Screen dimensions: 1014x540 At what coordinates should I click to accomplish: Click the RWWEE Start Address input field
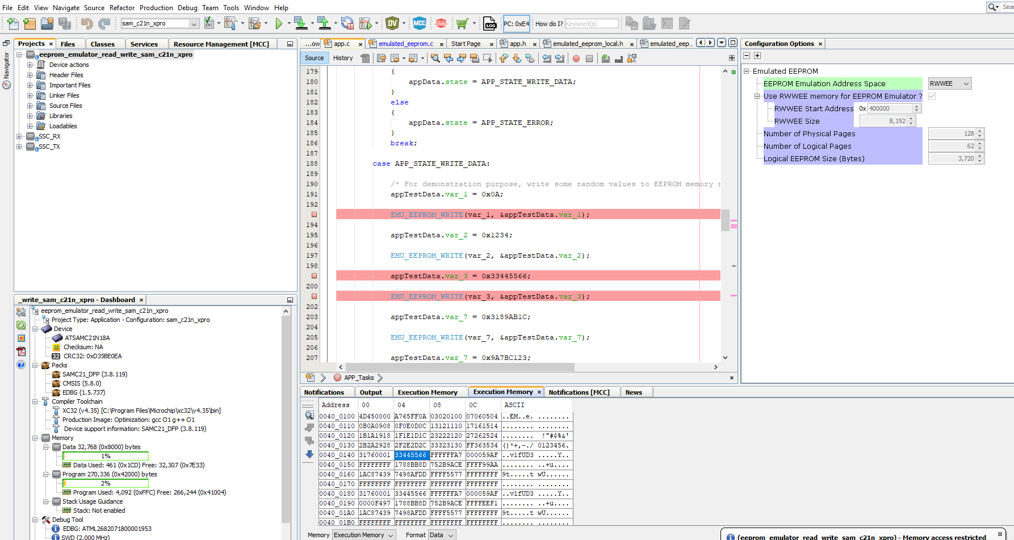pos(890,109)
